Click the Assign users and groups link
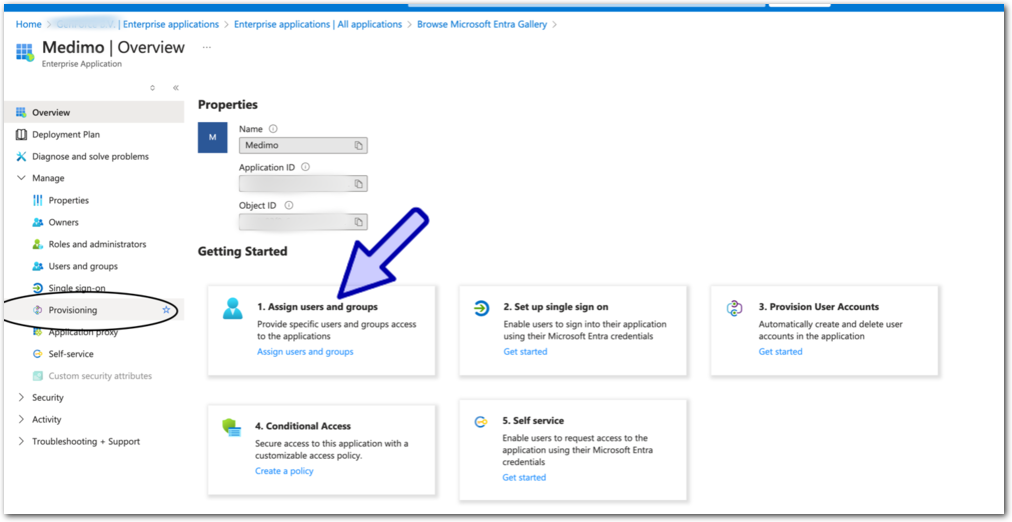Image resolution: width=1012 pixels, height=522 pixels. [305, 352]
